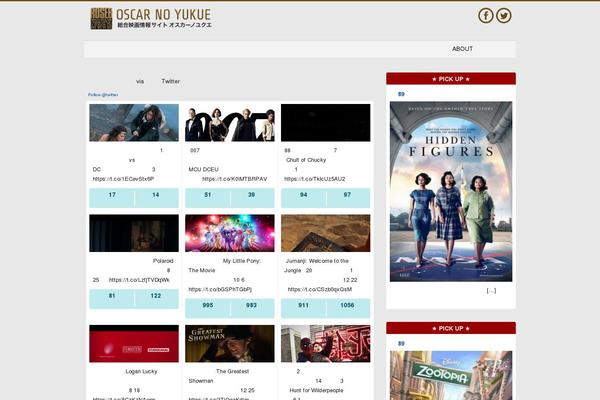Open the 007 cast thumbnail

pos(230,122)
